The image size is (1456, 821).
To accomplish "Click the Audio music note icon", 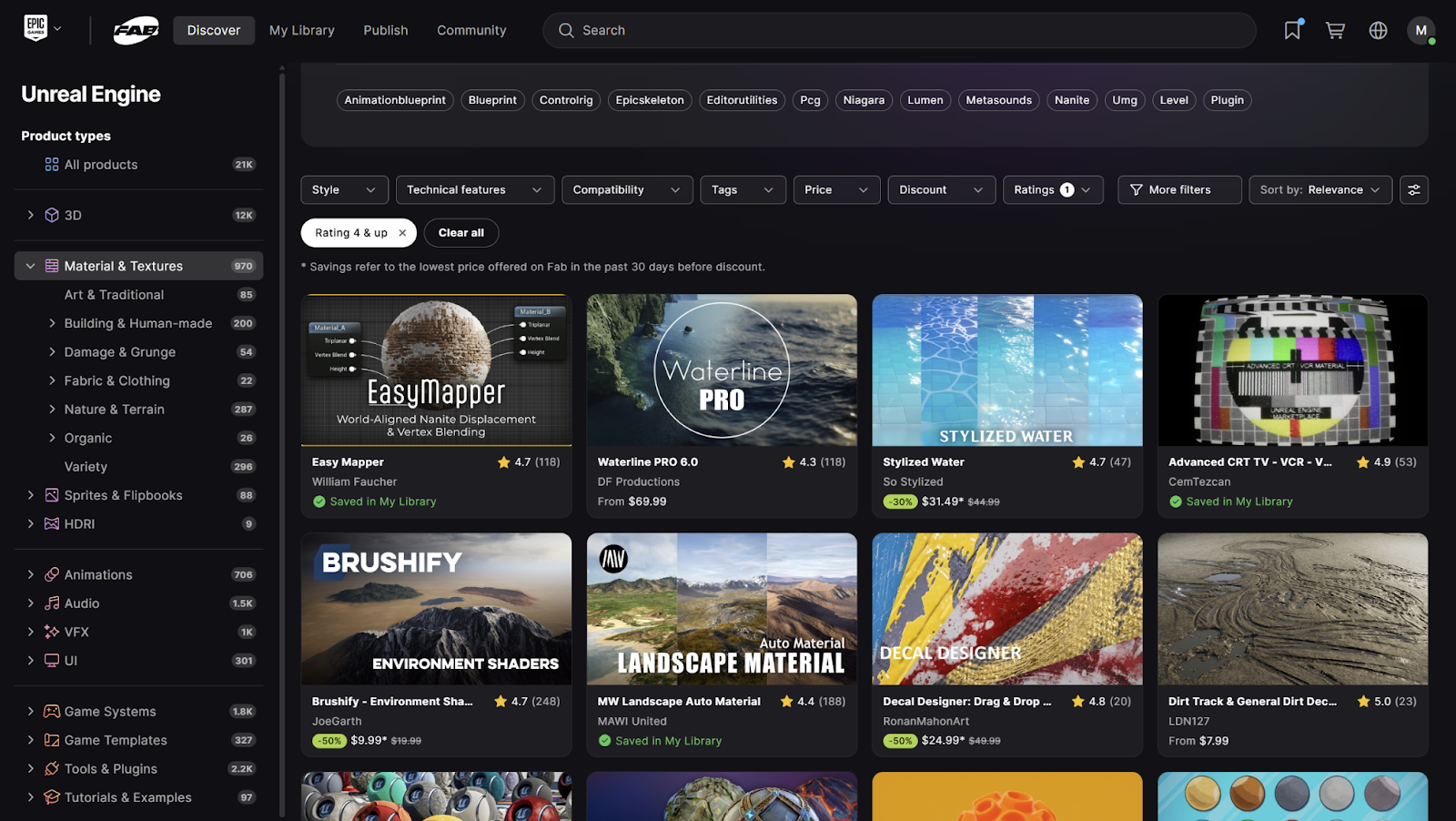I will (52, 603).
